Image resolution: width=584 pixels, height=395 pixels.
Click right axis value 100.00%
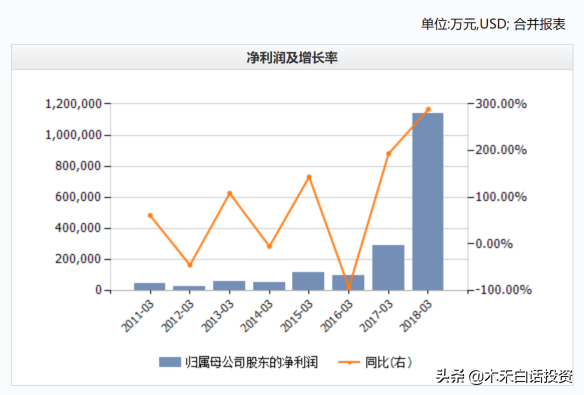point(501,197)
